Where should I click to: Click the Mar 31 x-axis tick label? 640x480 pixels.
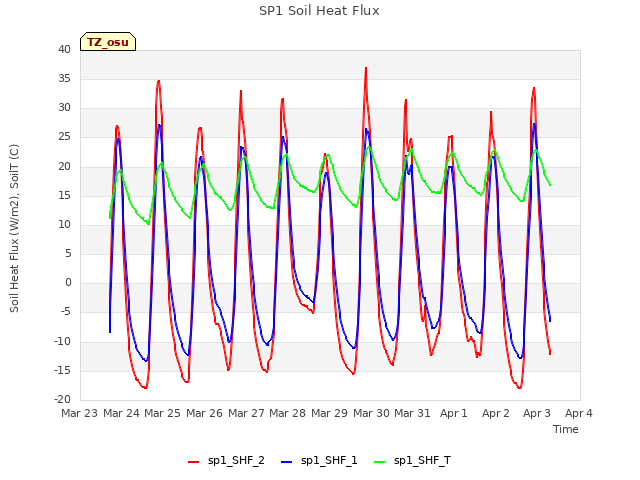click(412, 413)
